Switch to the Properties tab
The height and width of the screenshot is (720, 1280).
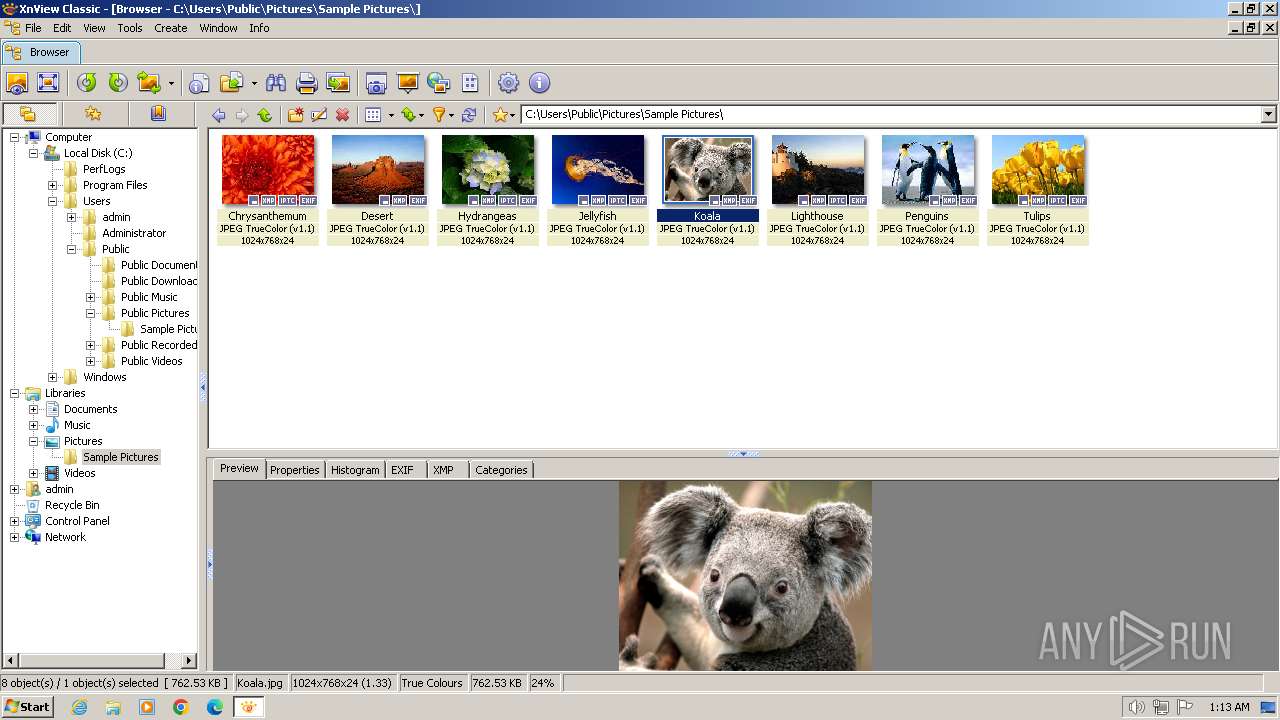tap(295, 470)
